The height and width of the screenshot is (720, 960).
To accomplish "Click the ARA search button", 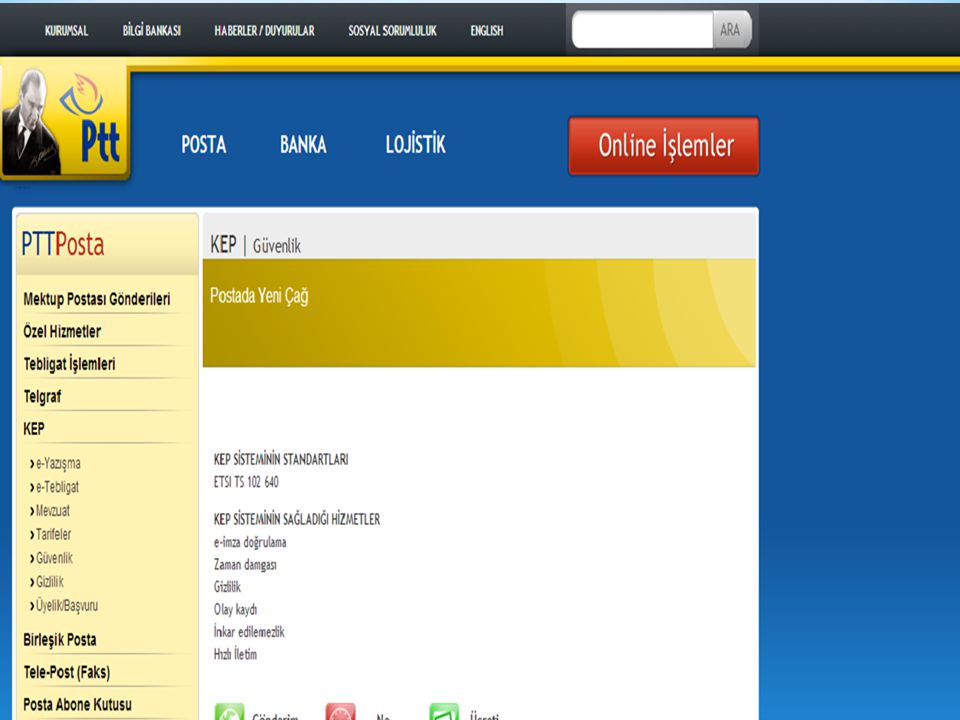I will click(x=732, y=29).
